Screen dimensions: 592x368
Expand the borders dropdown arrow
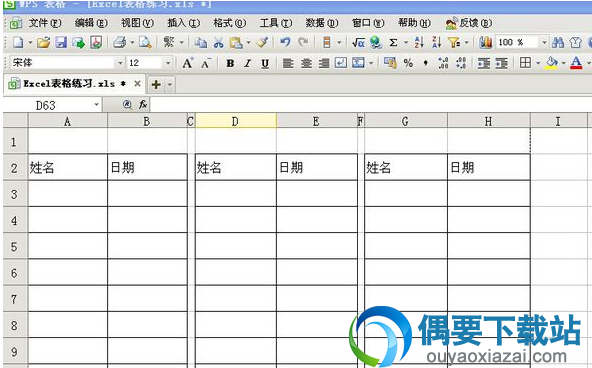click(538, 63)
